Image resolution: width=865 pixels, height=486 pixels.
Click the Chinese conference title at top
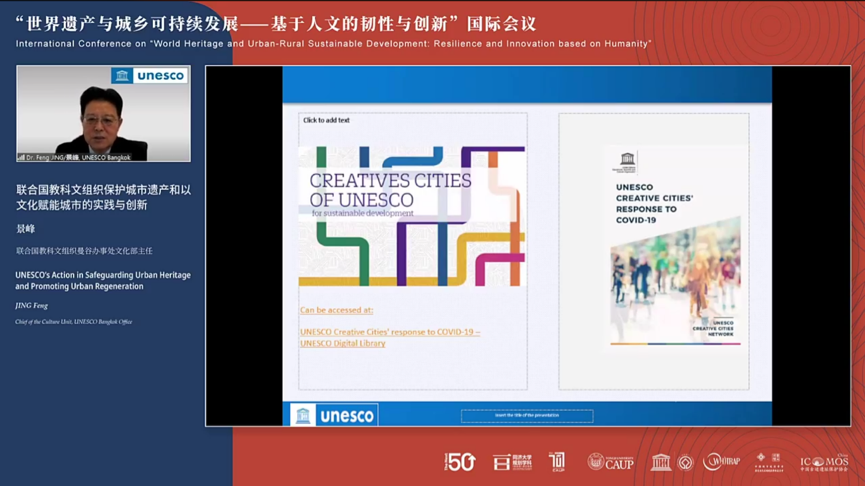(276, 24)
